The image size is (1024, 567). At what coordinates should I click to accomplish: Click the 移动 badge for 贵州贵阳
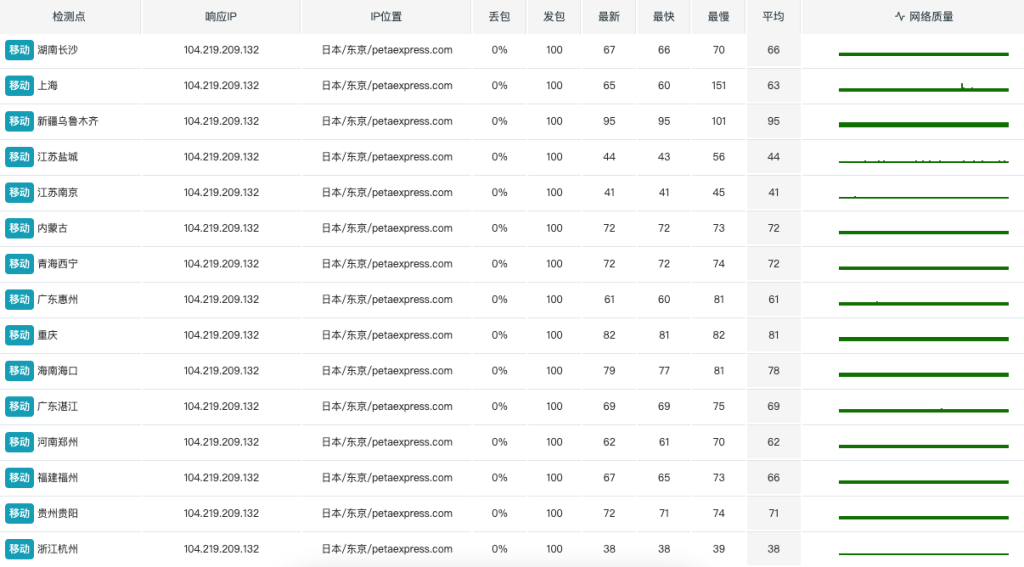[x=19, y=513]
